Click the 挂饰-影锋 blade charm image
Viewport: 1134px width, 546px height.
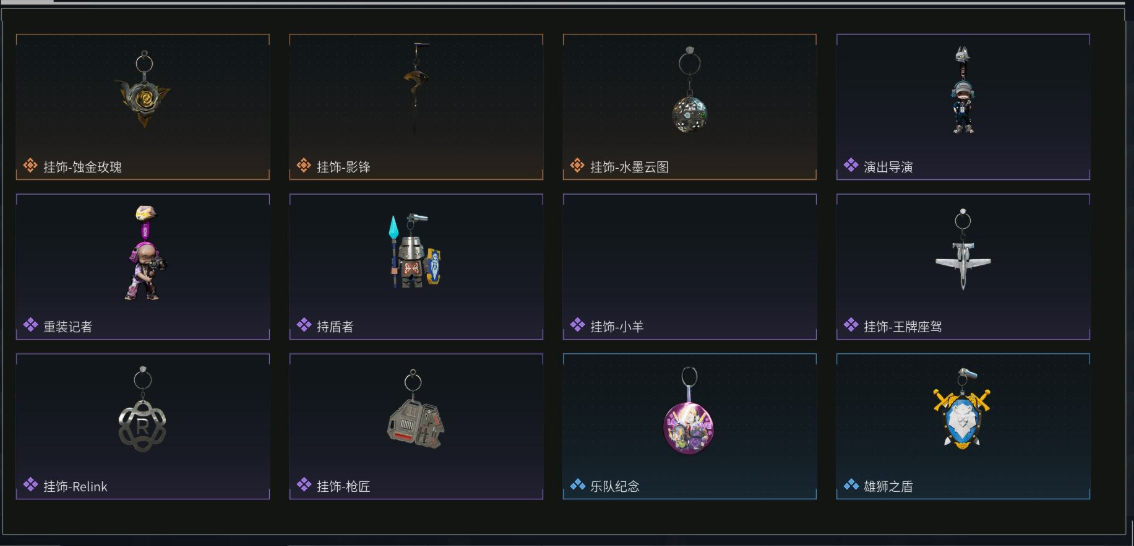pos(416,87)
